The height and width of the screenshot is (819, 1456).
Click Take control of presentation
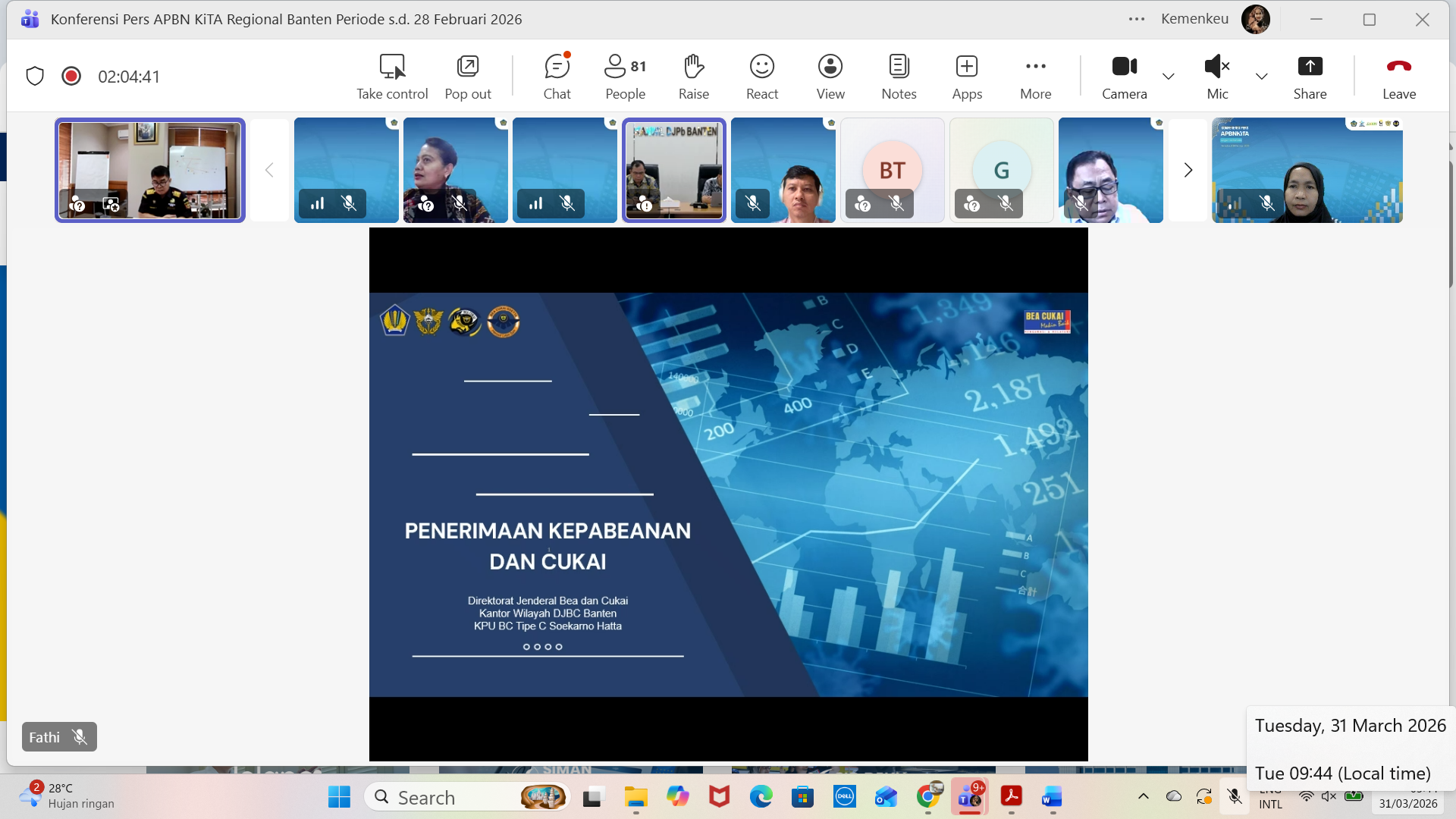point(392,76)
